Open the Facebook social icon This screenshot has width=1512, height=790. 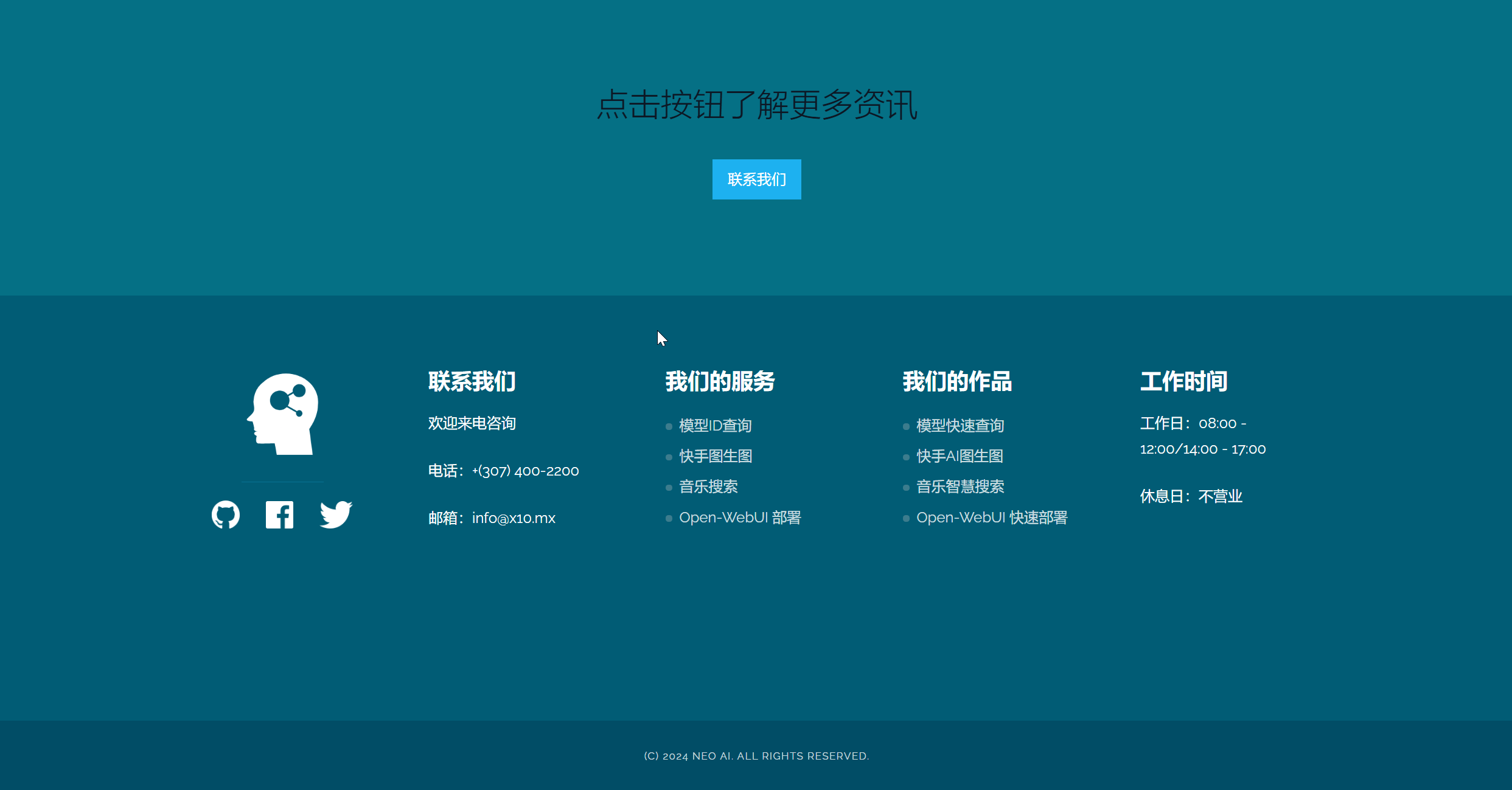pyautogui.click(x=279, y=515)
